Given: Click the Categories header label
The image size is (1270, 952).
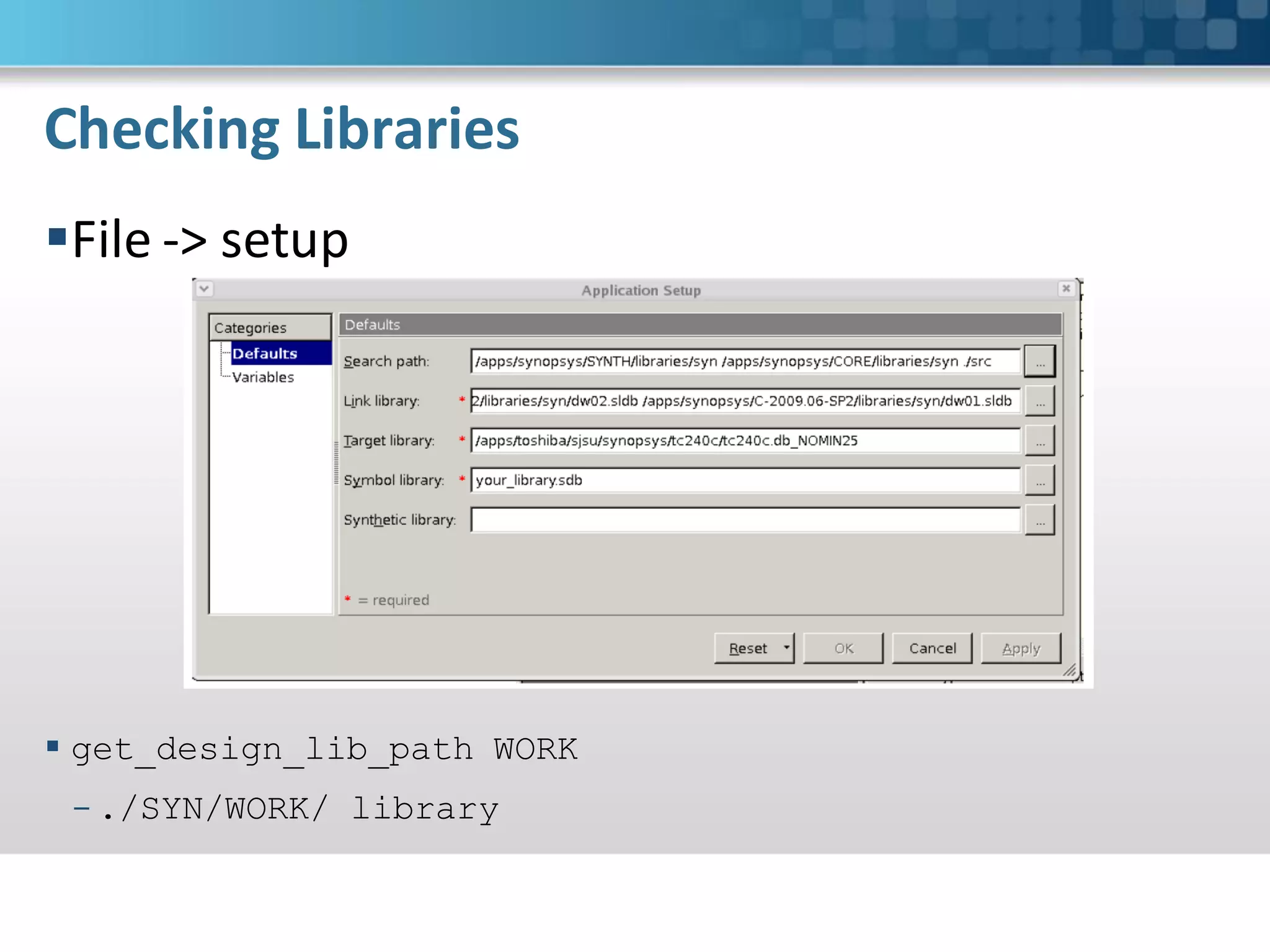Looking at the screenshot, I should click(270, 327).
